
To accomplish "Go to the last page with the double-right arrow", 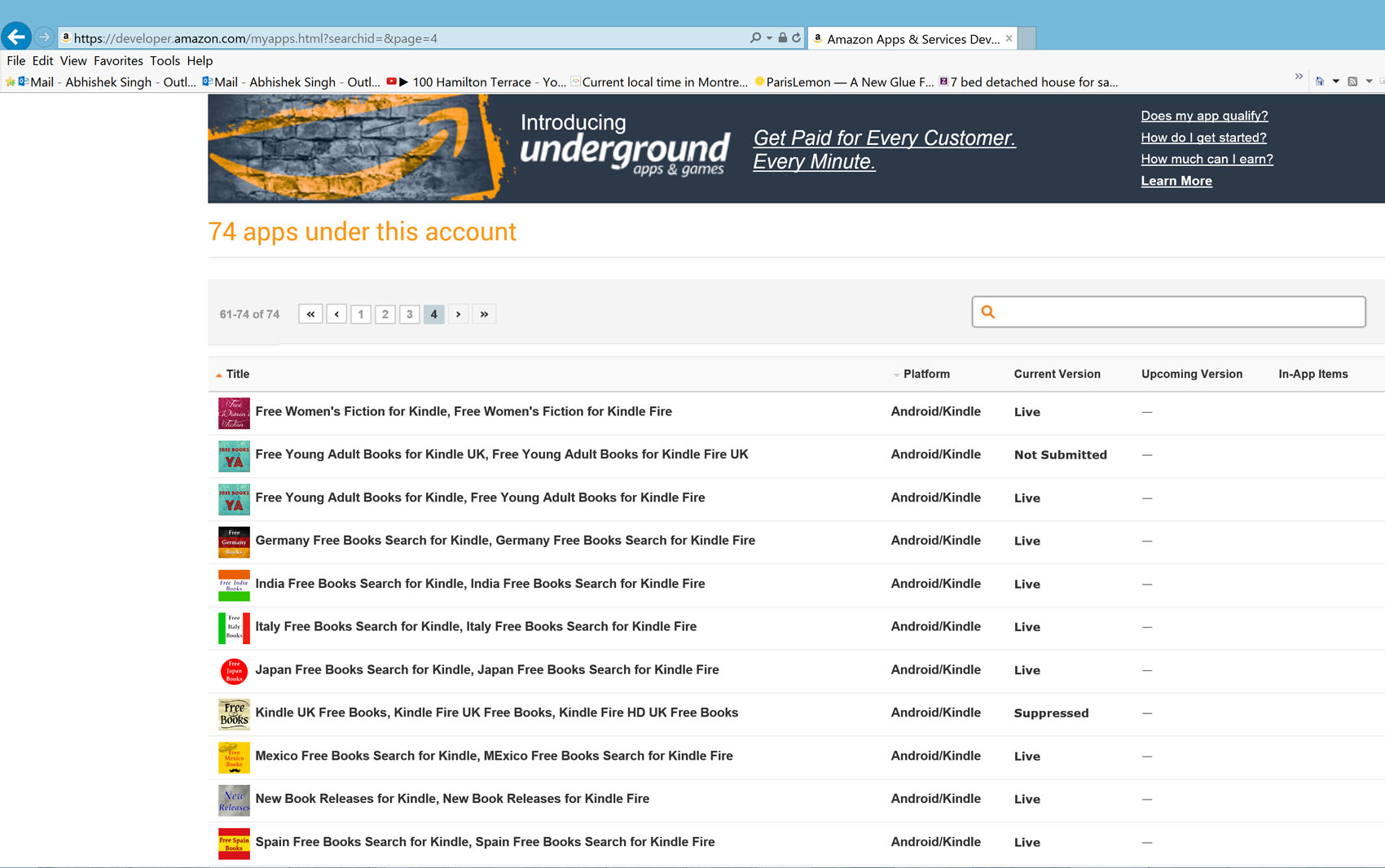I will (x=484, y=314).
